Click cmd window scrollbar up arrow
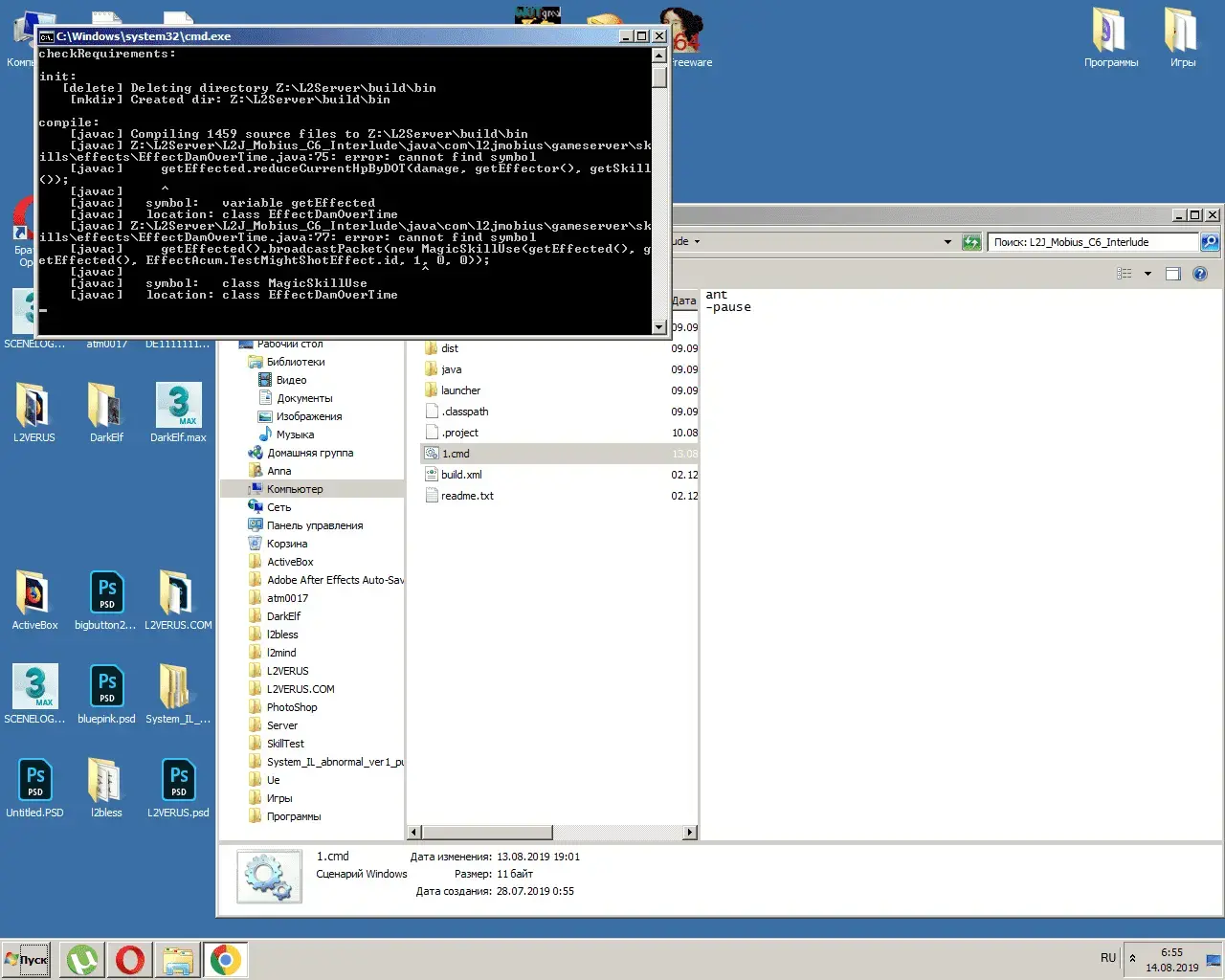The height and width of the screenshot is (980, 1225). click(658, 54)
